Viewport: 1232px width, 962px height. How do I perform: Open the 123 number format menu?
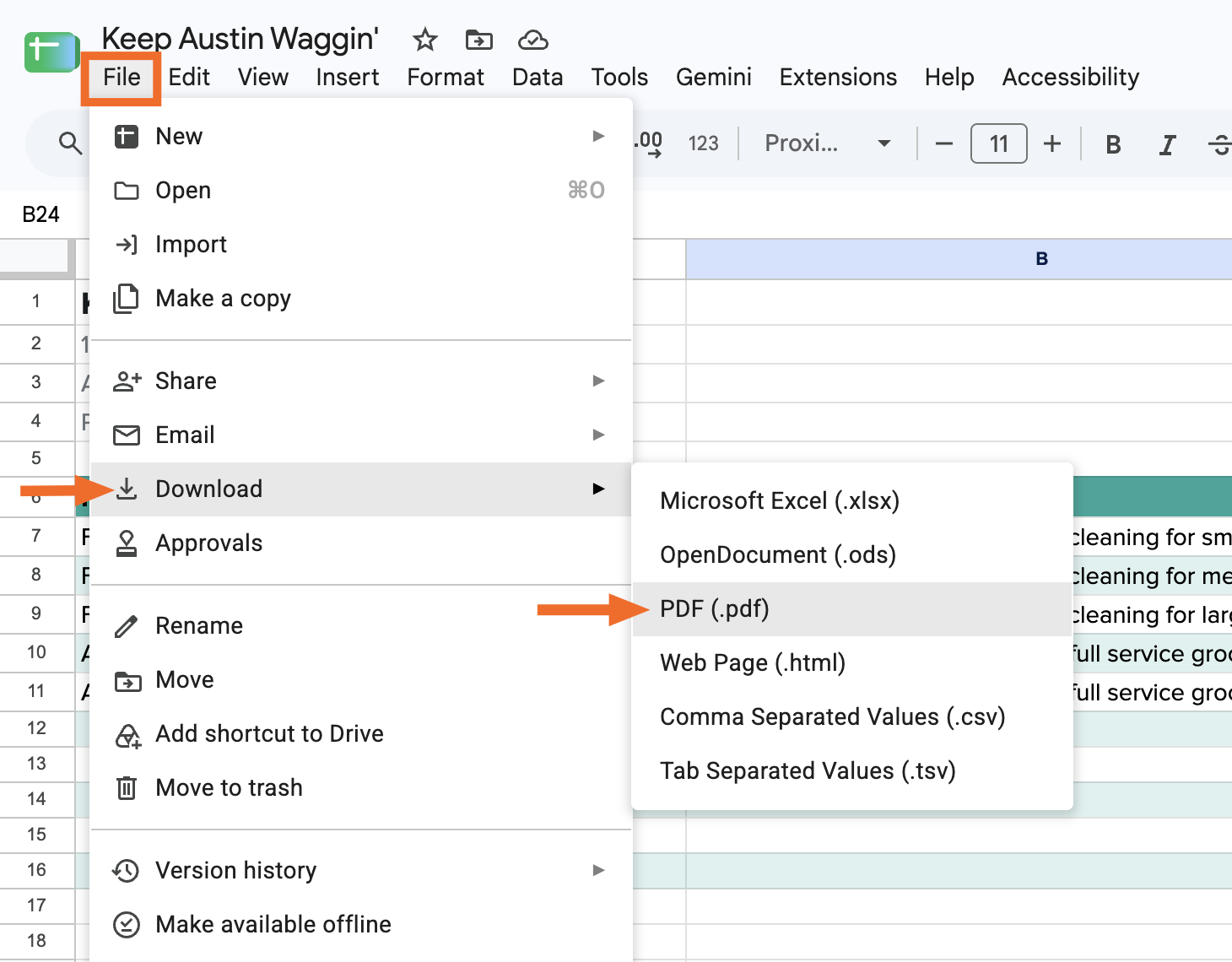(x=703, y=143)
